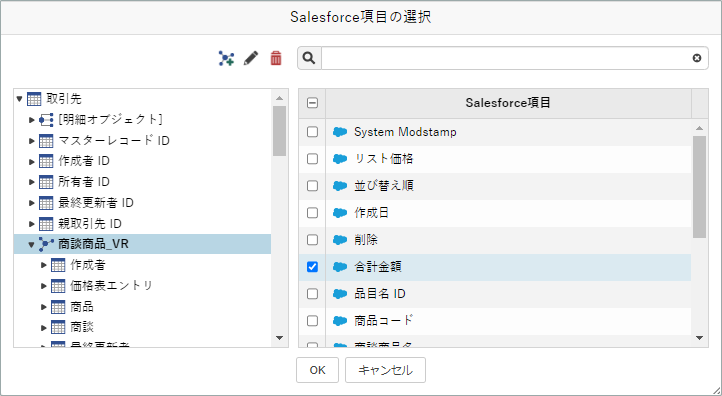Click Salesforce cloud icon for 合計金額
722x396 pixels.
click(x=340, y=267)
